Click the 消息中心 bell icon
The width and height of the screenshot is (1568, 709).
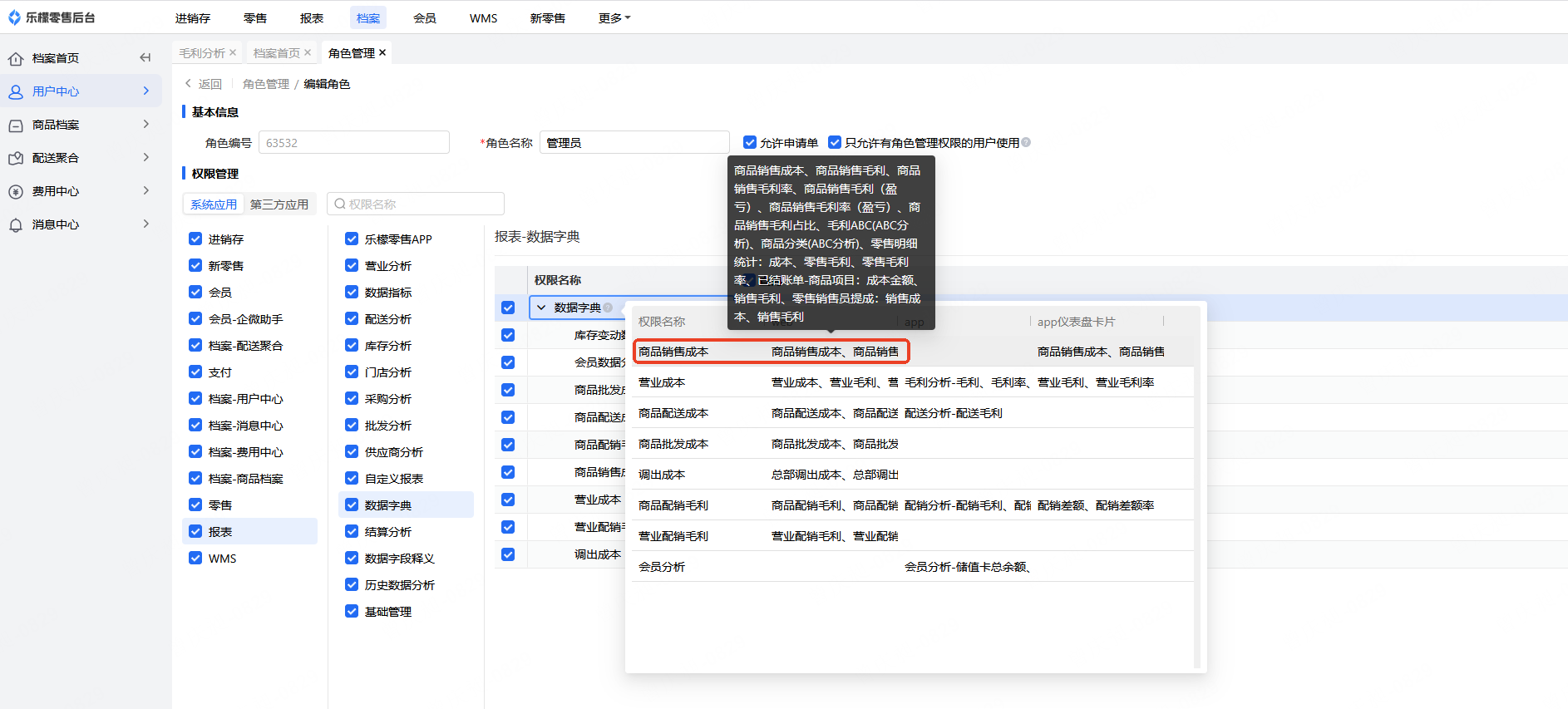[16, 225]
